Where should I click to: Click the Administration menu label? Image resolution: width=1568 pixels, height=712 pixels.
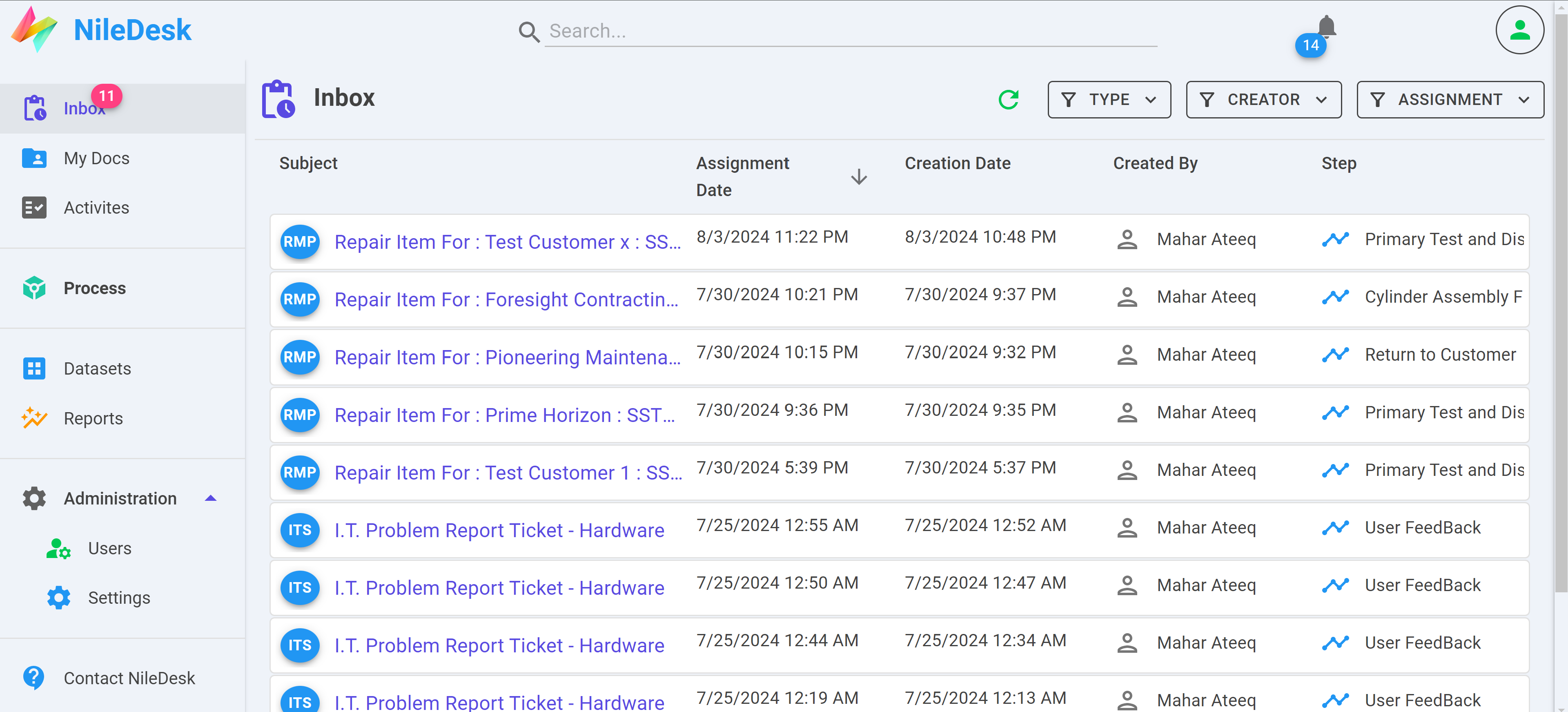click(x=120, y=498)
